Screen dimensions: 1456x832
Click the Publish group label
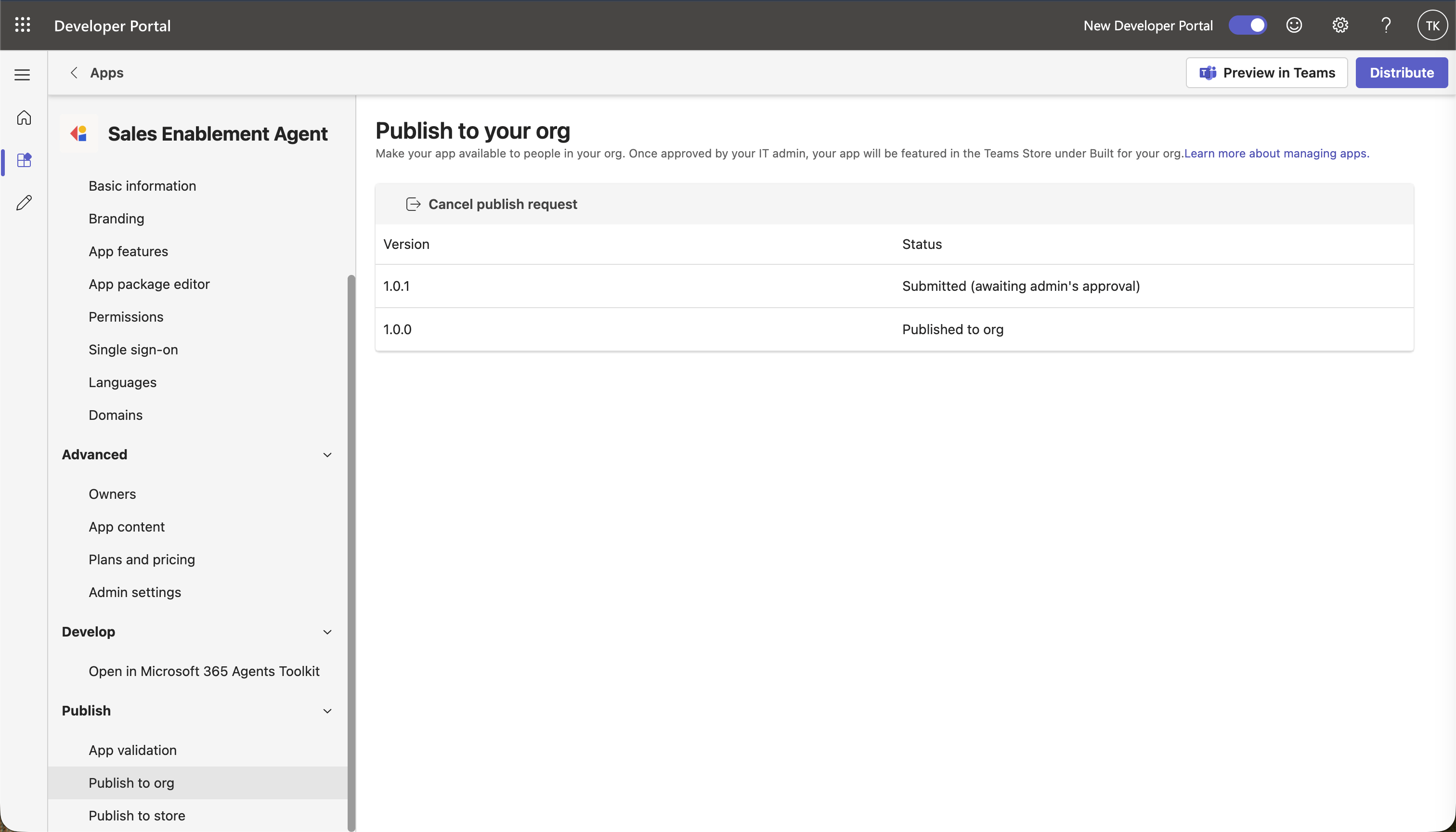coord(86,711)
